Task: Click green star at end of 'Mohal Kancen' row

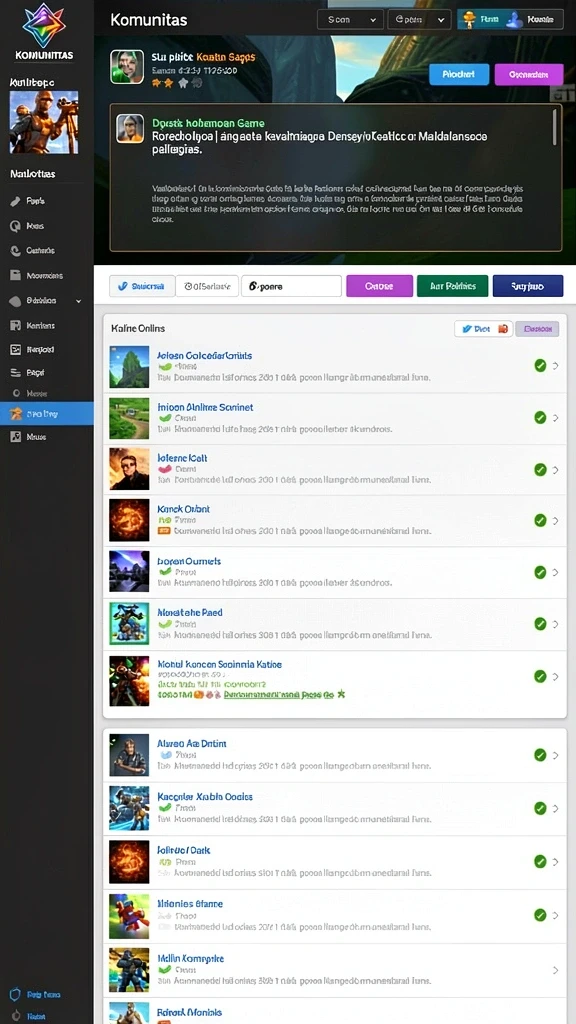Action: (x=341, y=695)
